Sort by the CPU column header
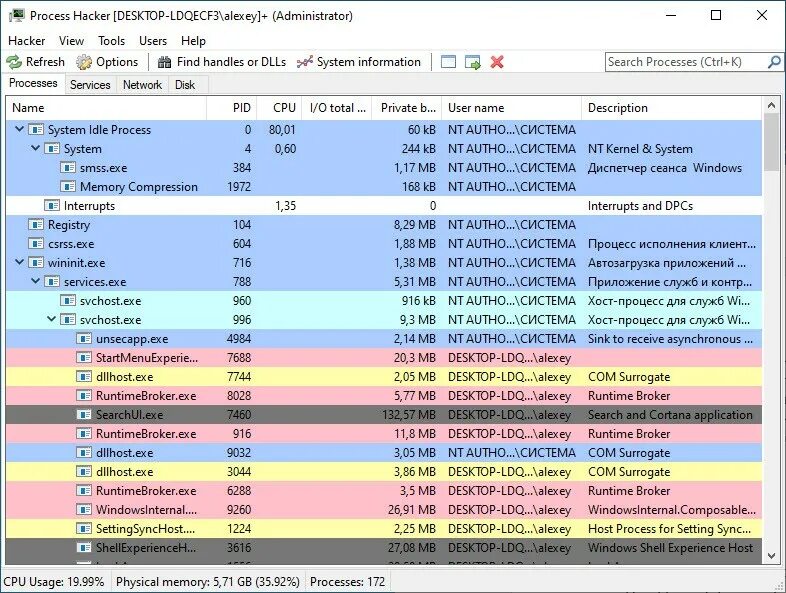Image resolution: width=786 pixels, height=593 pixels. (x=279, y=108)
